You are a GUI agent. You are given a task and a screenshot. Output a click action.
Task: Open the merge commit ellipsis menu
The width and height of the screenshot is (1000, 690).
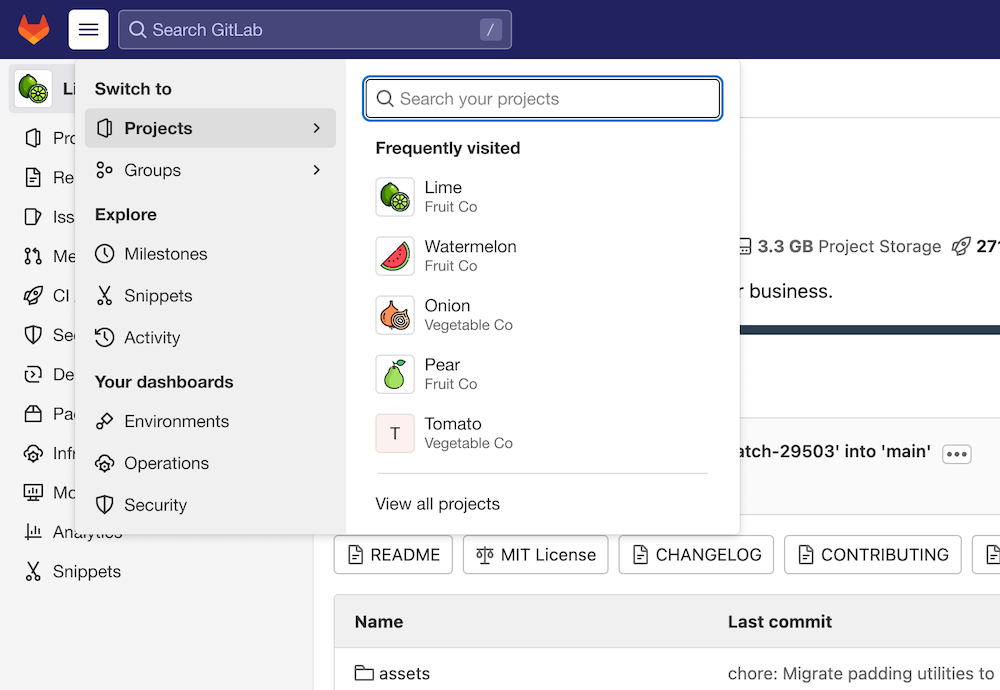coord(957,453)
